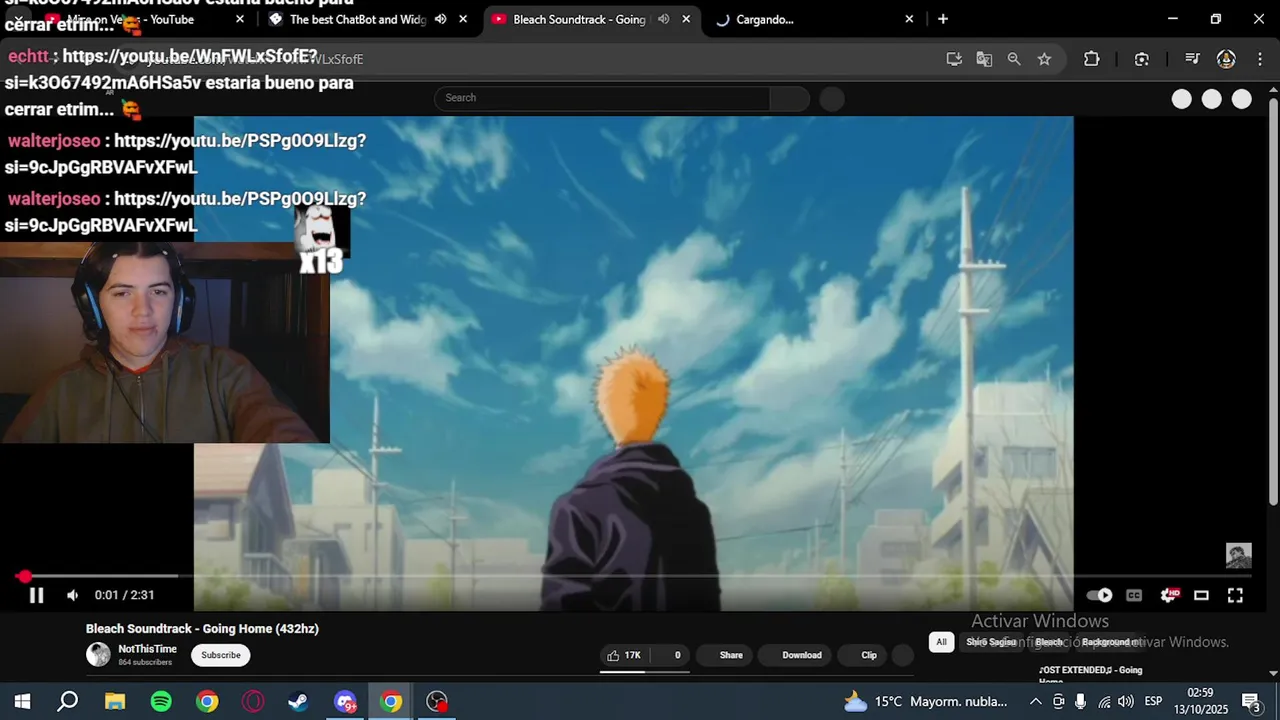This screenshot has width=1280, height=720.
Task: Open OBS recording app in taskbar
Action: pyautogui.click(x=437, y=702)
